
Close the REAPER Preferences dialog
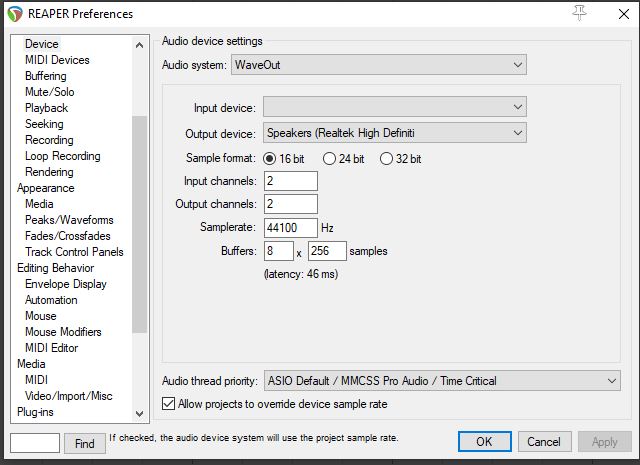click(x=623, y=14)
